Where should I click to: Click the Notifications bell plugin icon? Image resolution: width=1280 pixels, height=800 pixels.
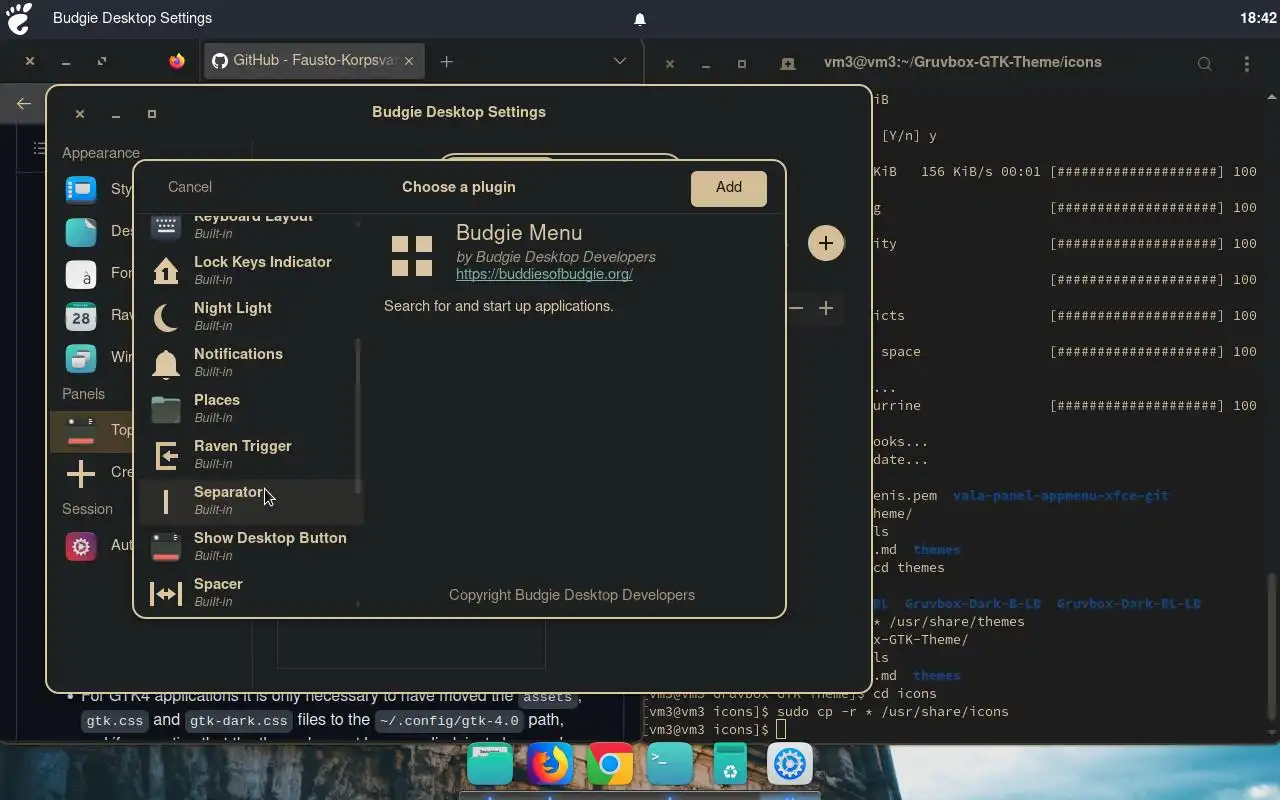165,363
